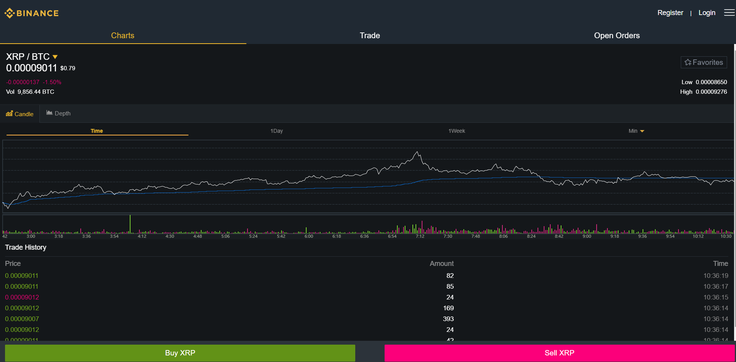The image size is (736, 362).
Task: Click the trade amount 169
Action: (x=448, y=308)
